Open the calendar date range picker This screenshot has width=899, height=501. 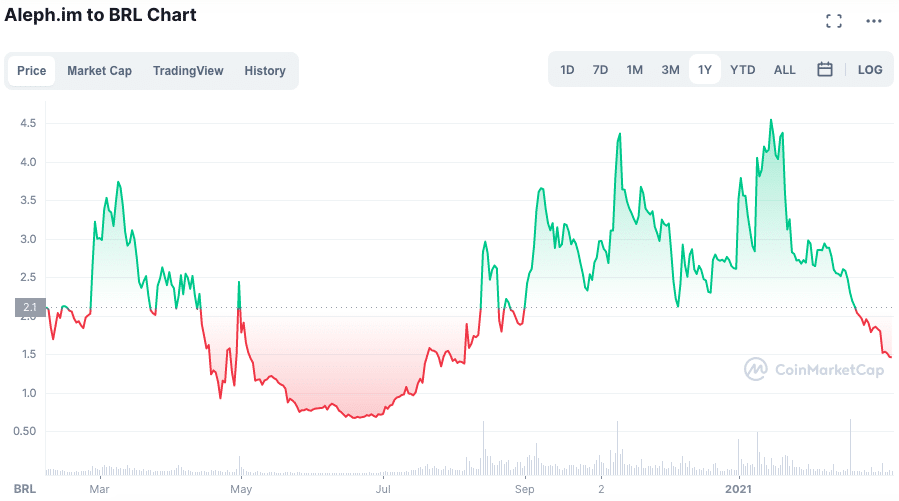[x=824, y=69]
